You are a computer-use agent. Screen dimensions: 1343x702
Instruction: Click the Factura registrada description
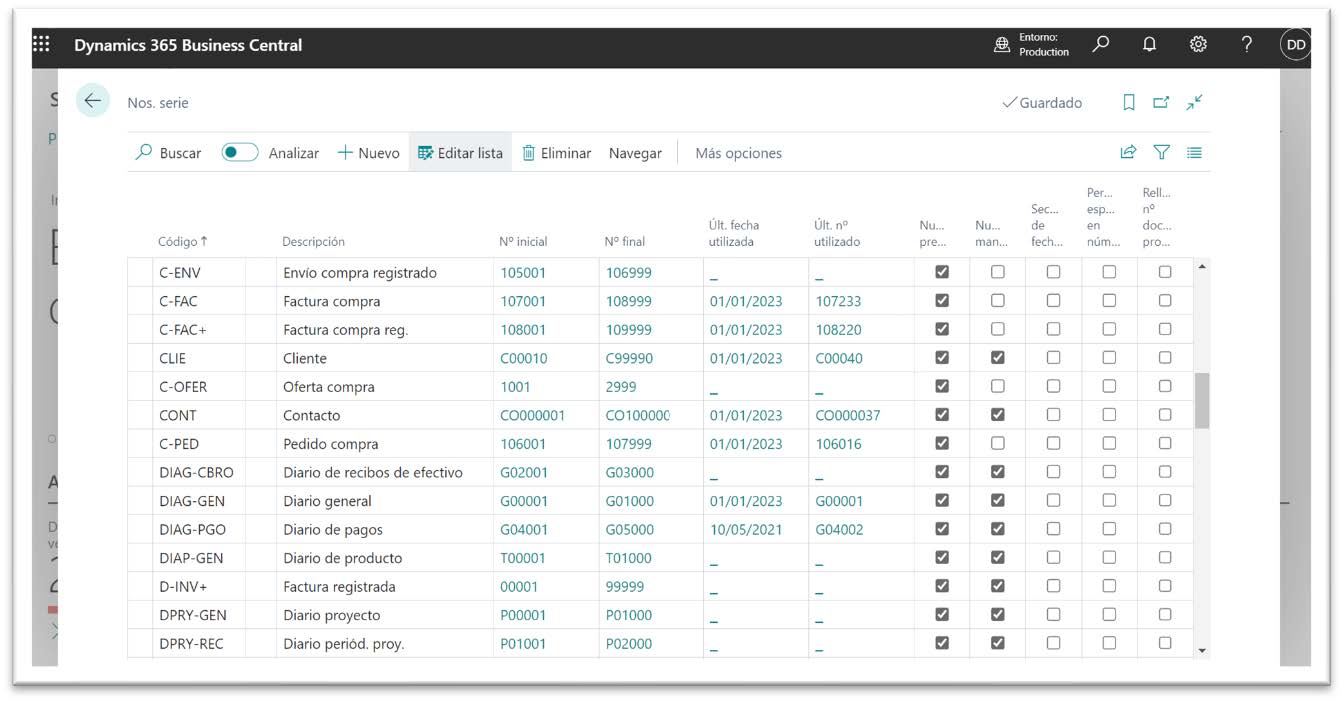click(x=339, y=587)
